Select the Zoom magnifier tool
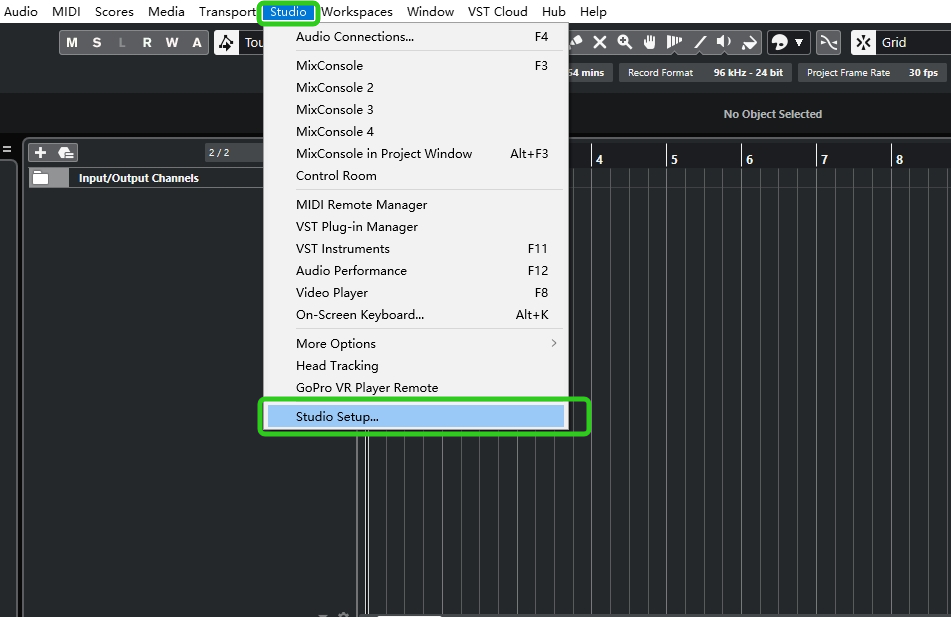951x617 pixels. tap(625, 42)
